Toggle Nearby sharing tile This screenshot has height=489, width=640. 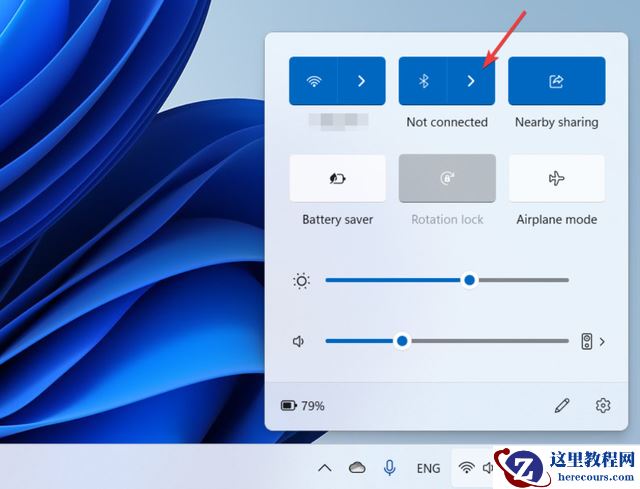click(x=557, y=81)
